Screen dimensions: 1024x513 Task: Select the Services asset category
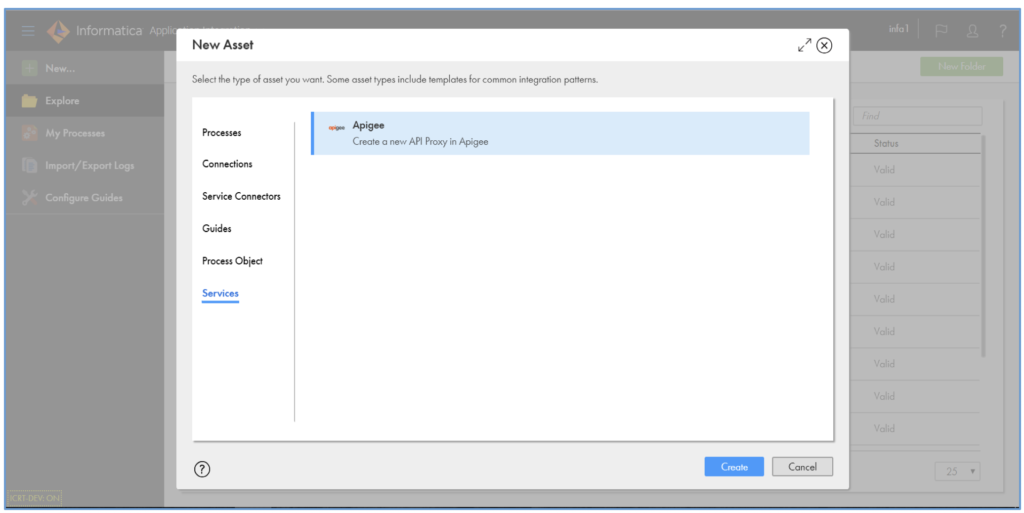tap(220, 293)
